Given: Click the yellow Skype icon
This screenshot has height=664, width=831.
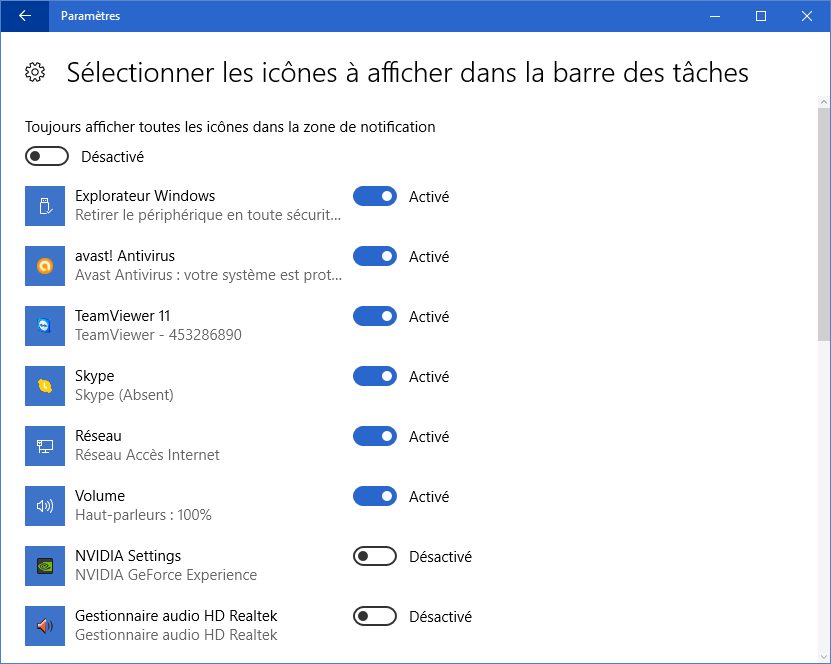Looking at the screenshot, I should [44, 386].
